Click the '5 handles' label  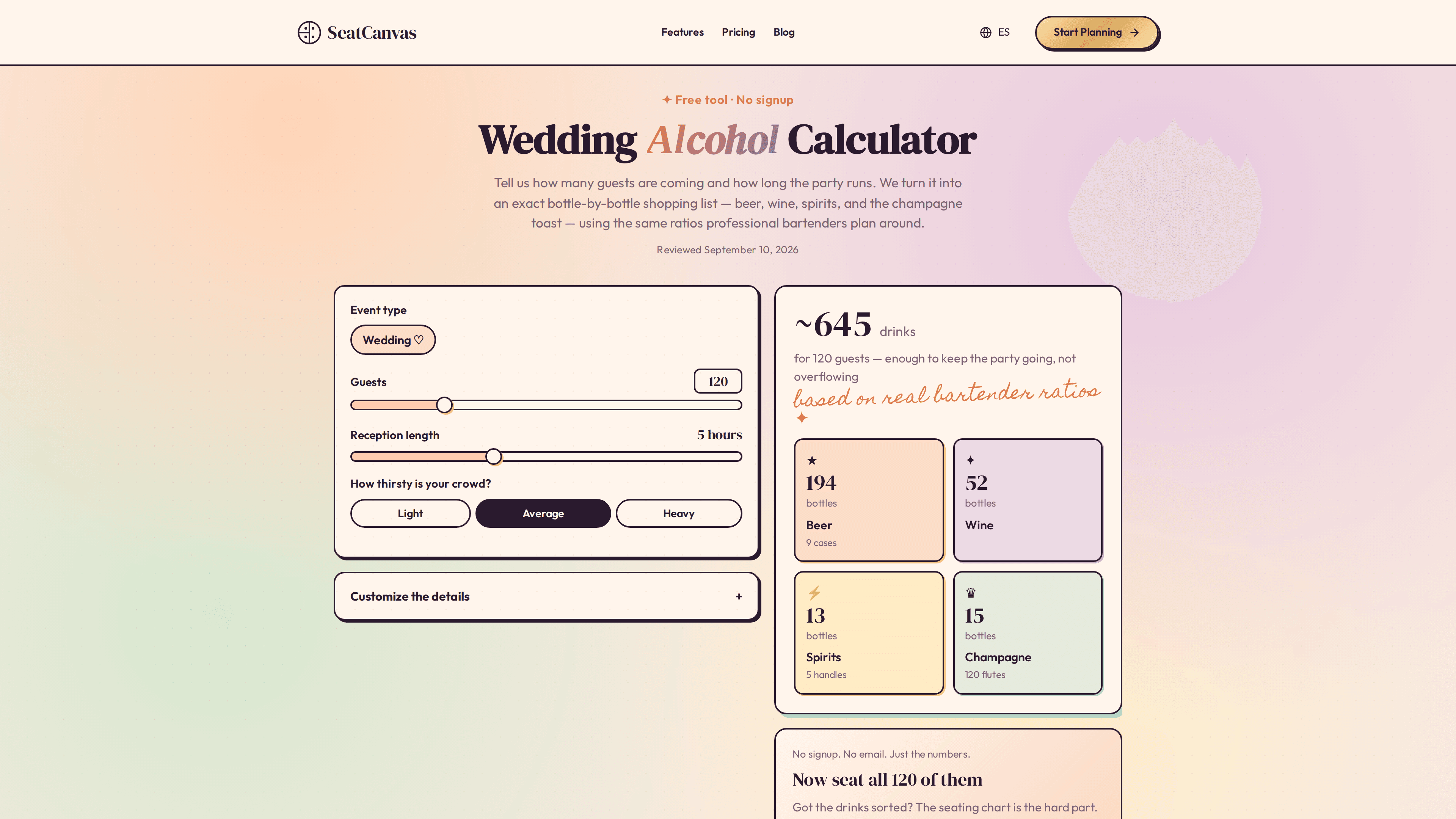pyautogui.click(x=826, y=674)
